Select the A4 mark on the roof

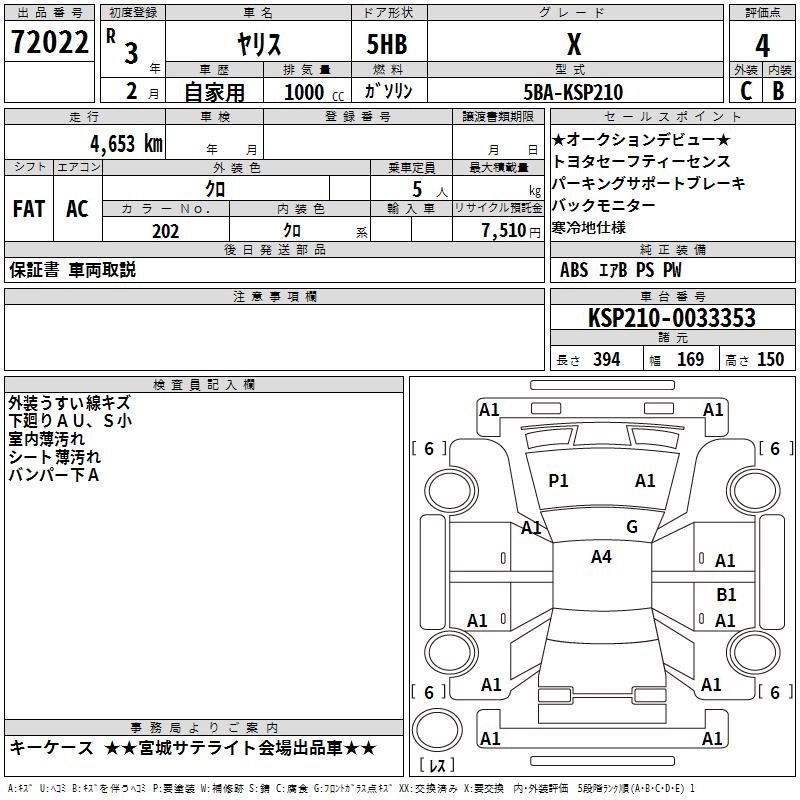pos(601,557)
